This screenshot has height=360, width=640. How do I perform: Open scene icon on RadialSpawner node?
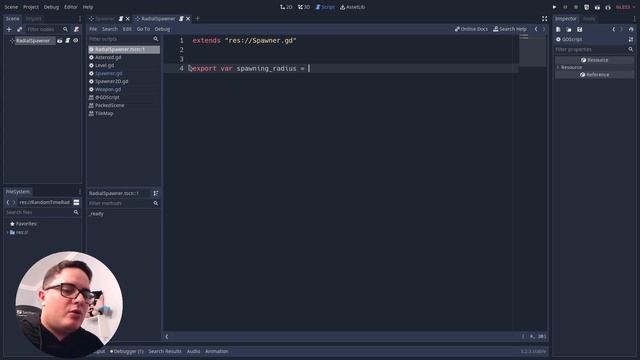[60, 41]
